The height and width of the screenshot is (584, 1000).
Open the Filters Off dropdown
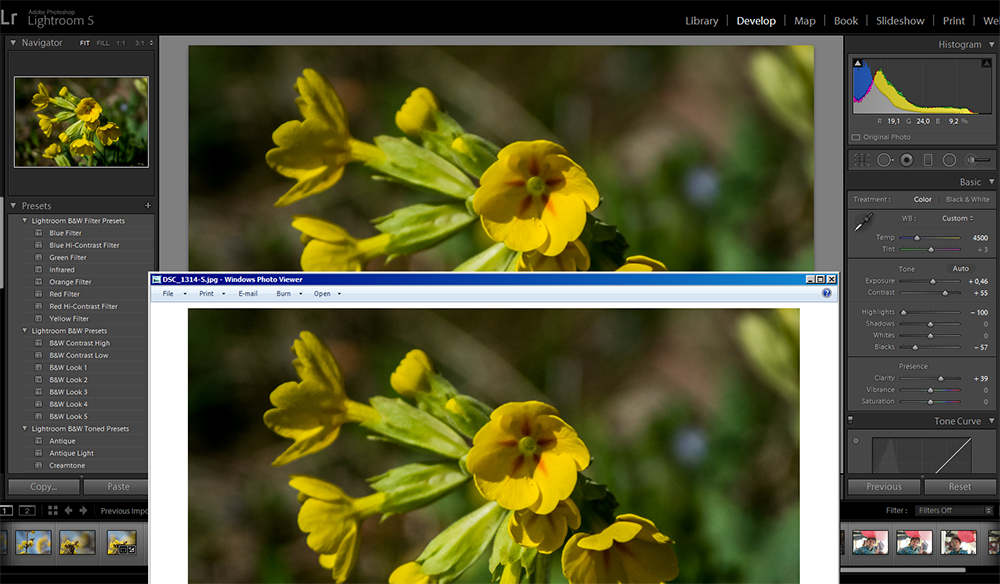click(x=955, y=510)
